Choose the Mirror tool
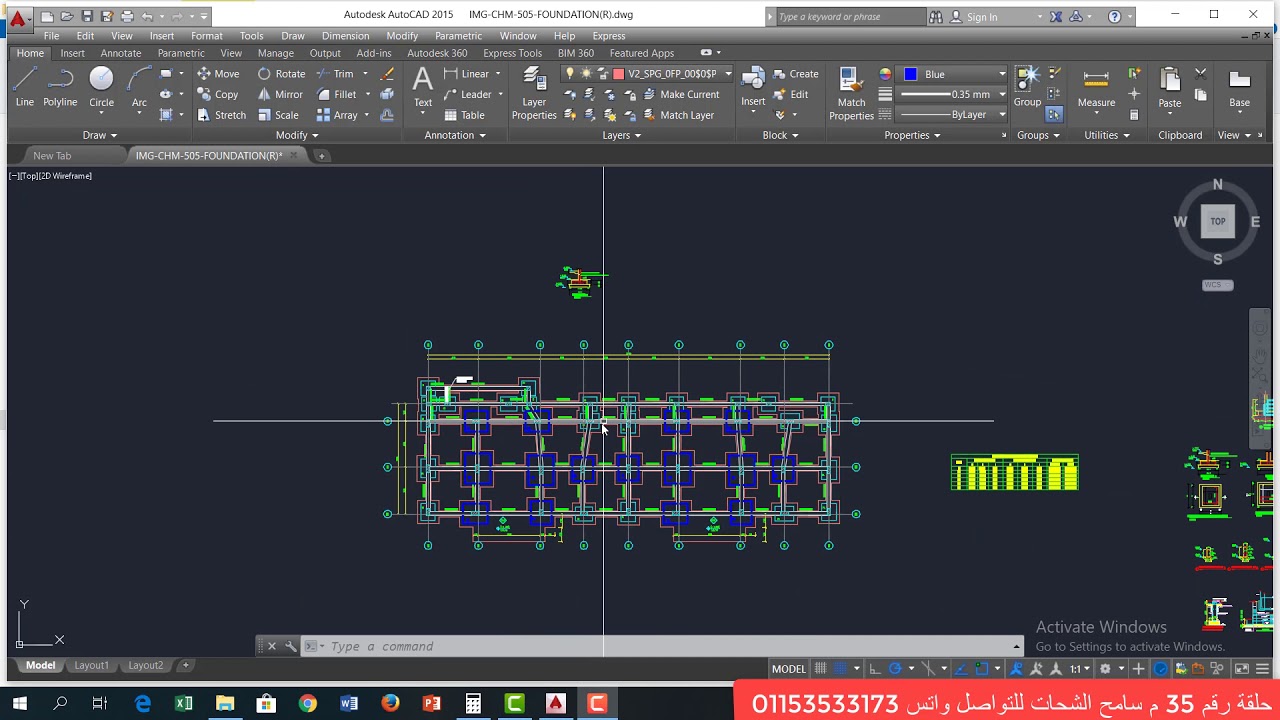 click(280, 94)
